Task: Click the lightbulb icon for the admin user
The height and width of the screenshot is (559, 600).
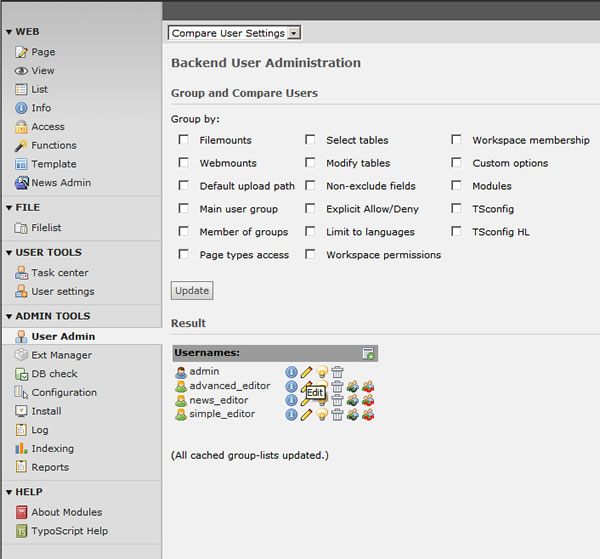Action: coord(322,372)
